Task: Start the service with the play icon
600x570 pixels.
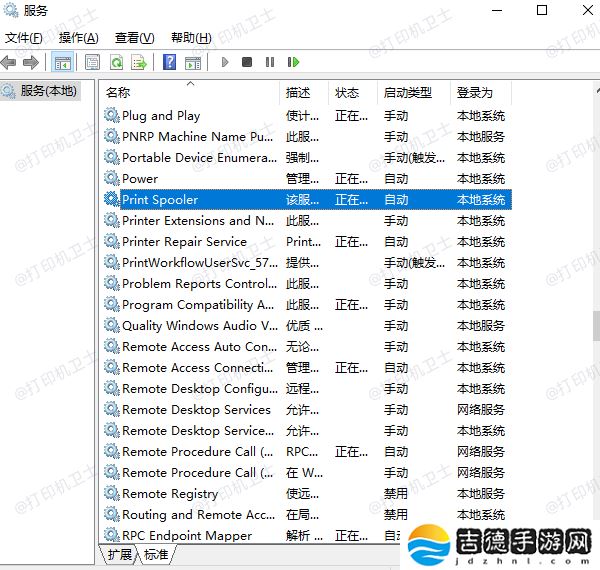Action: (225, 62)
